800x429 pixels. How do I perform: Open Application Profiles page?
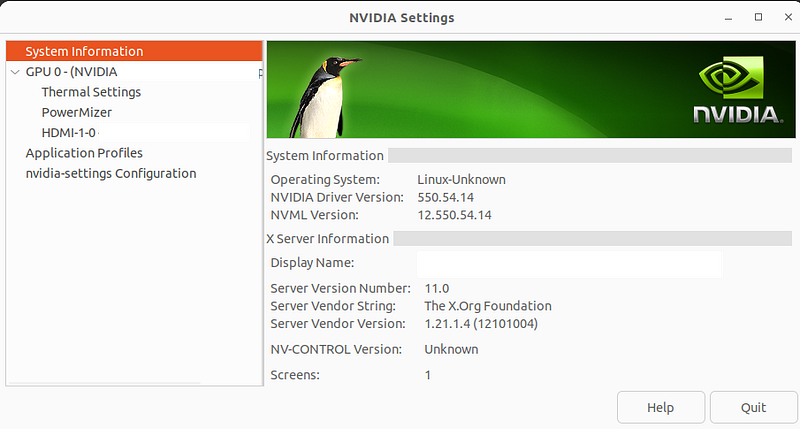[x=84, y=153]
